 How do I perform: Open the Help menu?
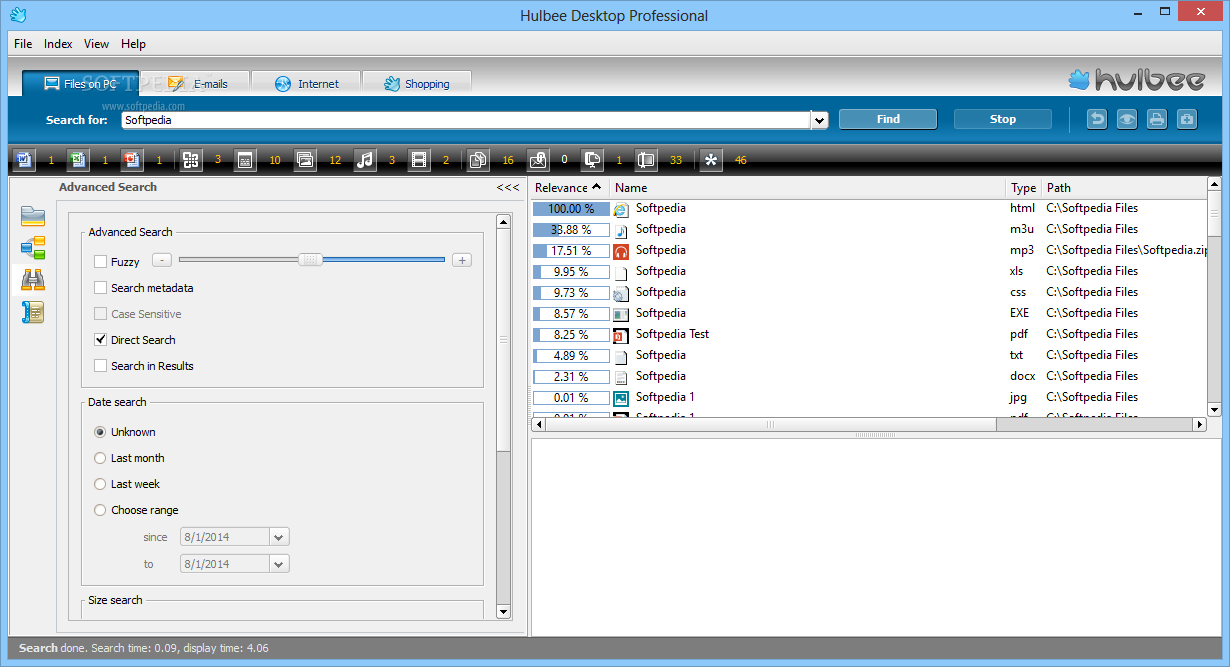pos(134,44)
